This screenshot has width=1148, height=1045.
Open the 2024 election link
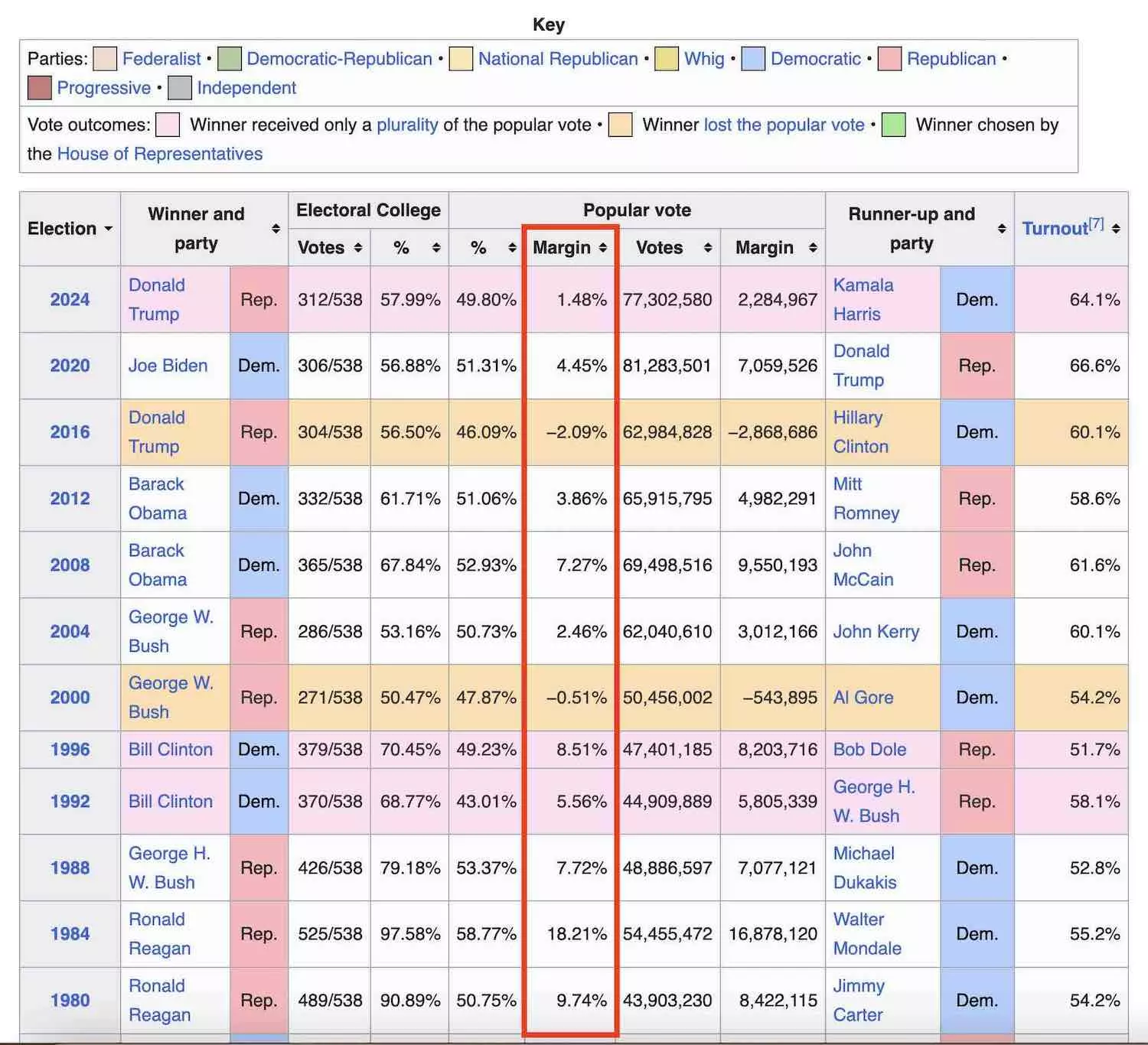click(x=70, y=300)
